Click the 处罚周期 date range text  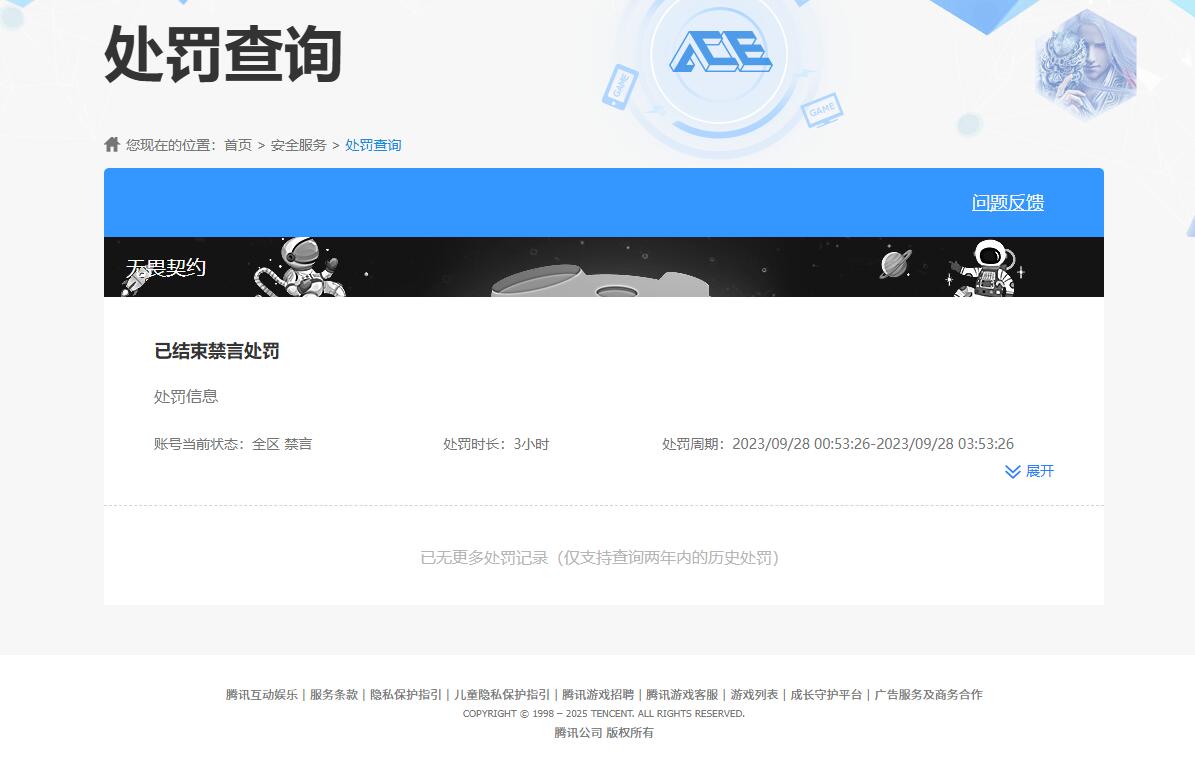(838, 444)
